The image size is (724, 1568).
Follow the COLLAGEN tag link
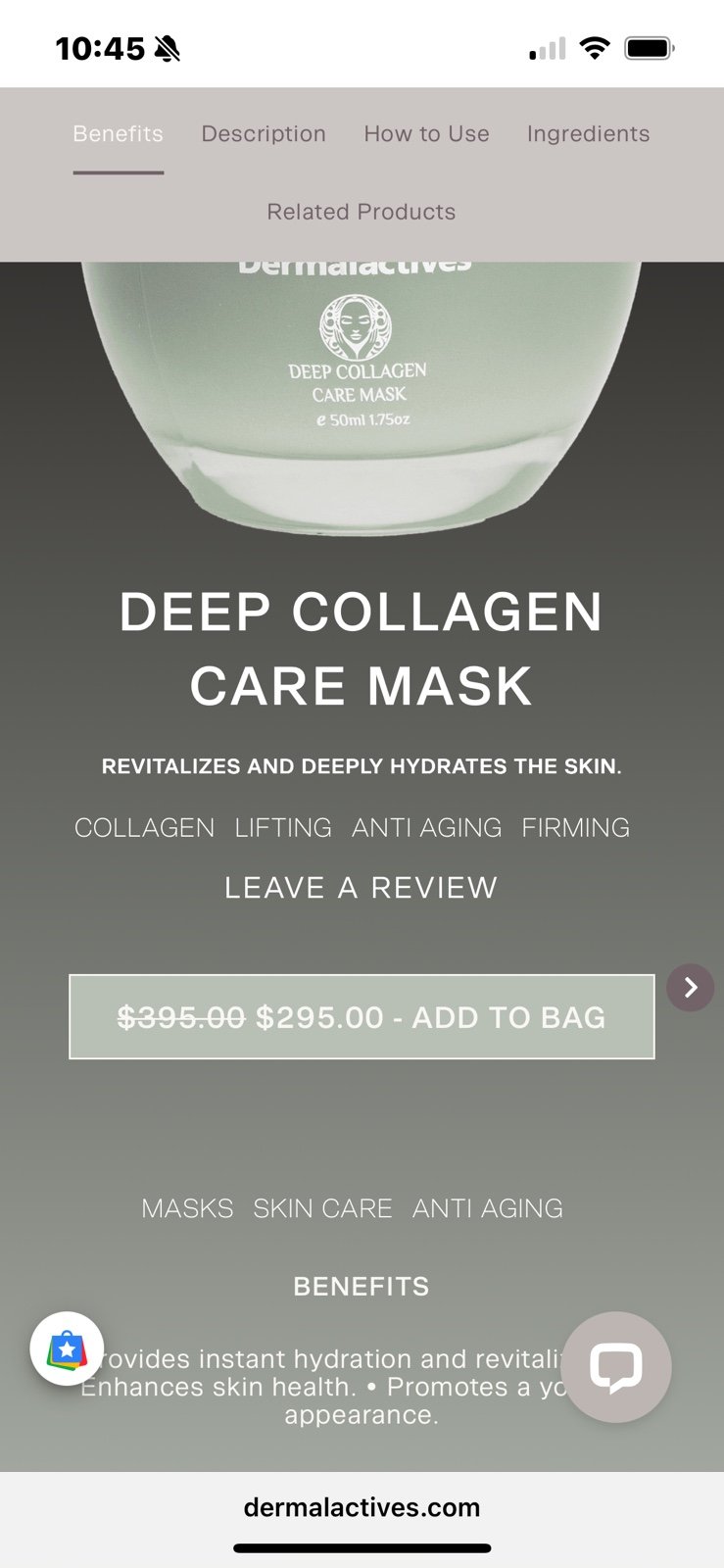[x=144, y=828]
